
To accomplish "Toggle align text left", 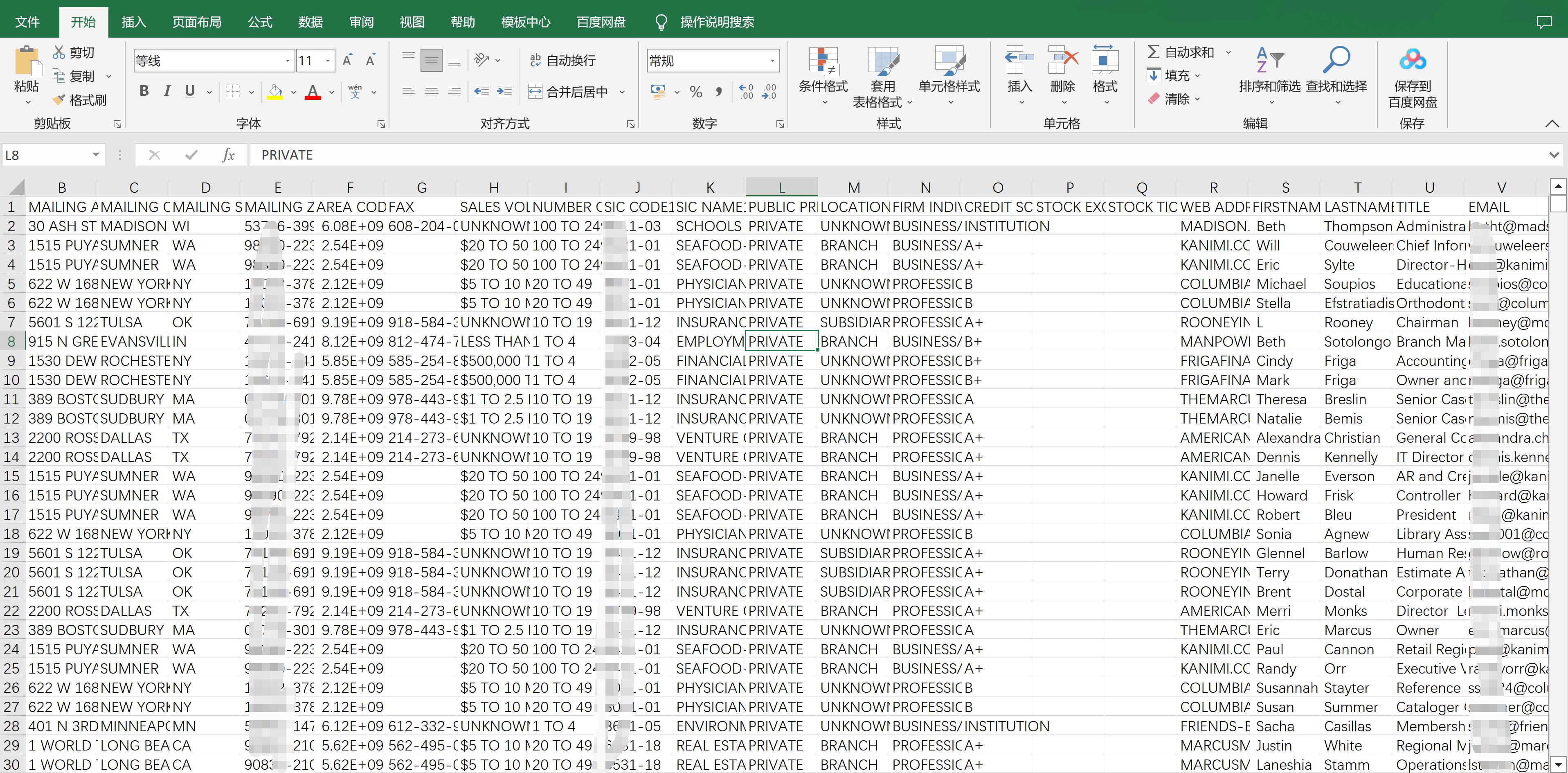I will point(408,91).
